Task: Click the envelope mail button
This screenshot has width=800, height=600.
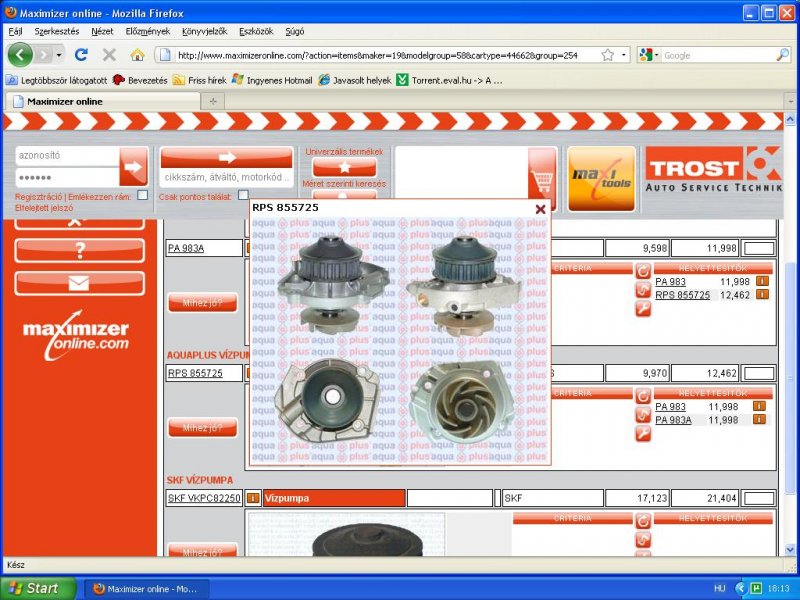Action: point(80,283)
